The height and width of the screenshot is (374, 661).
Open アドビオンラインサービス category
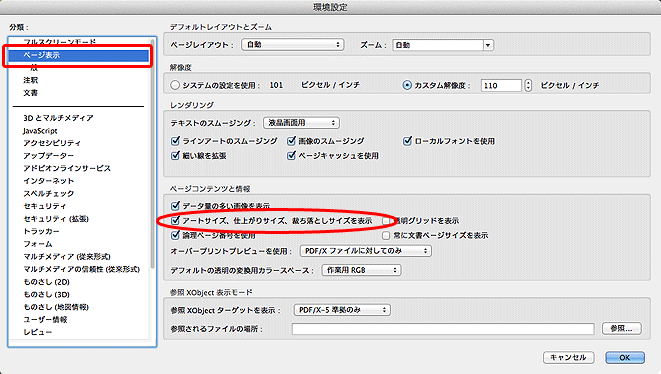pyautogui.click(x=67, y=168)
